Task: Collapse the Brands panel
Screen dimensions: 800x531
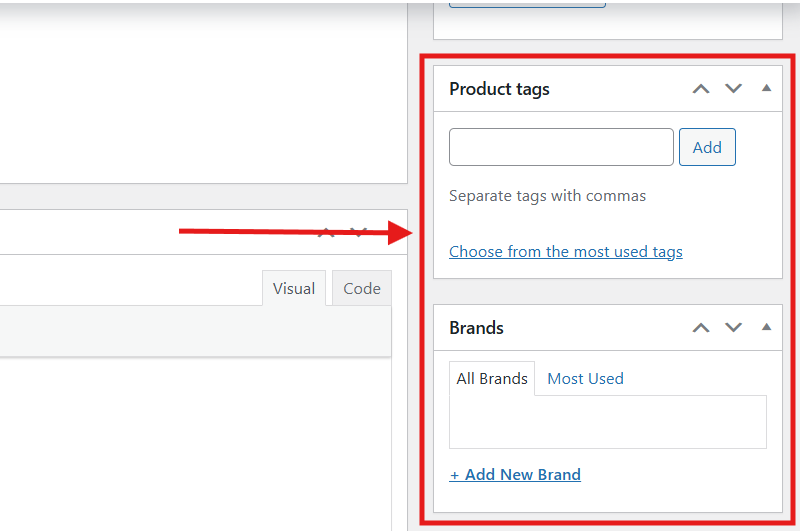Action: click(x=766, y=327)
